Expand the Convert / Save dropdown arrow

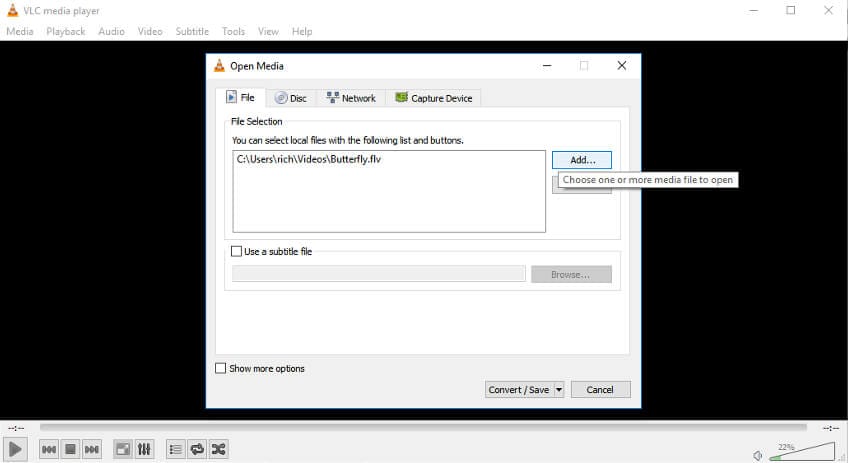[x=559, y=389]
